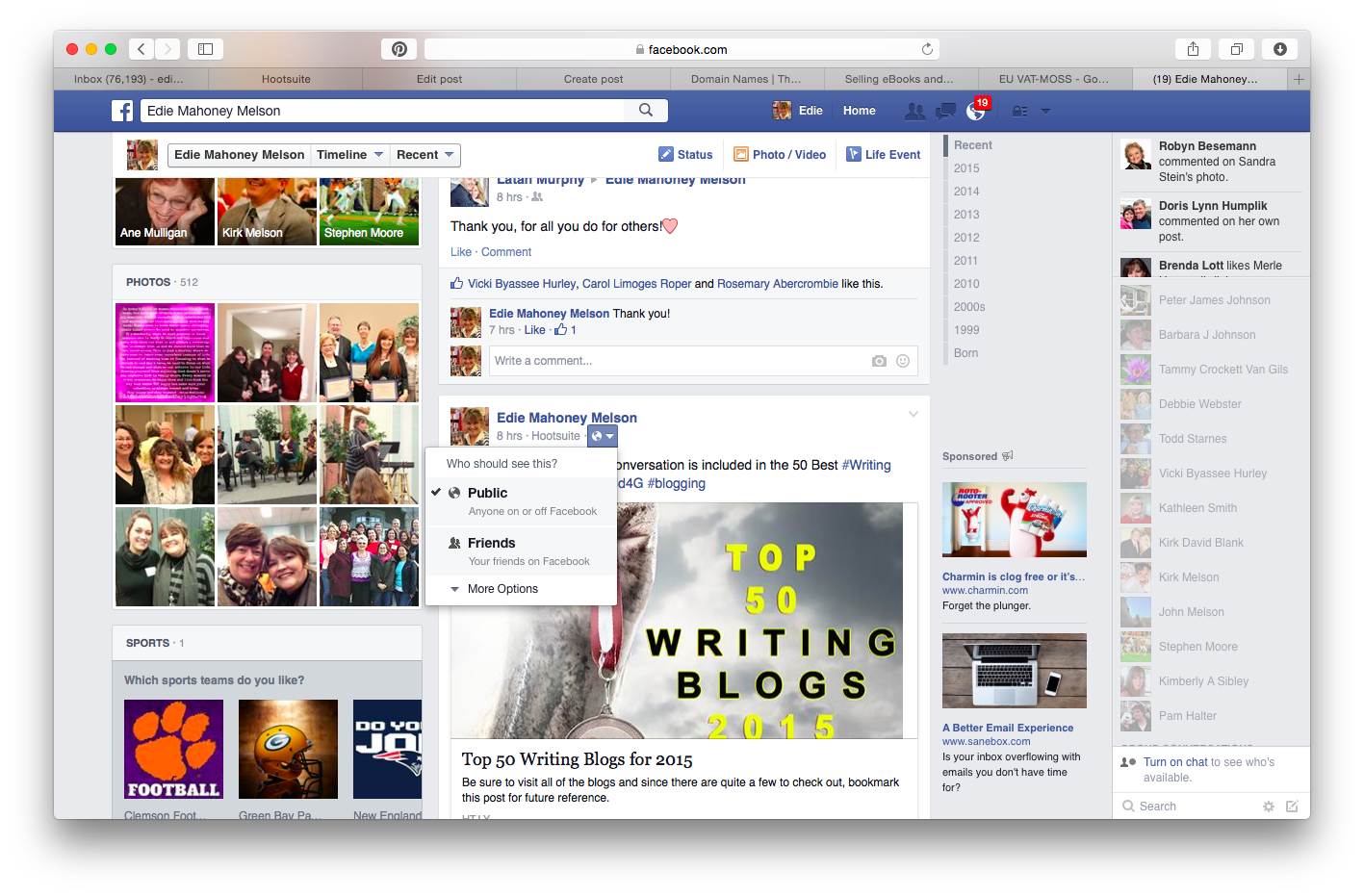The image size is (1364, 896).
Task: Click Home in the Facebook header
Action: tap(860, 111)
